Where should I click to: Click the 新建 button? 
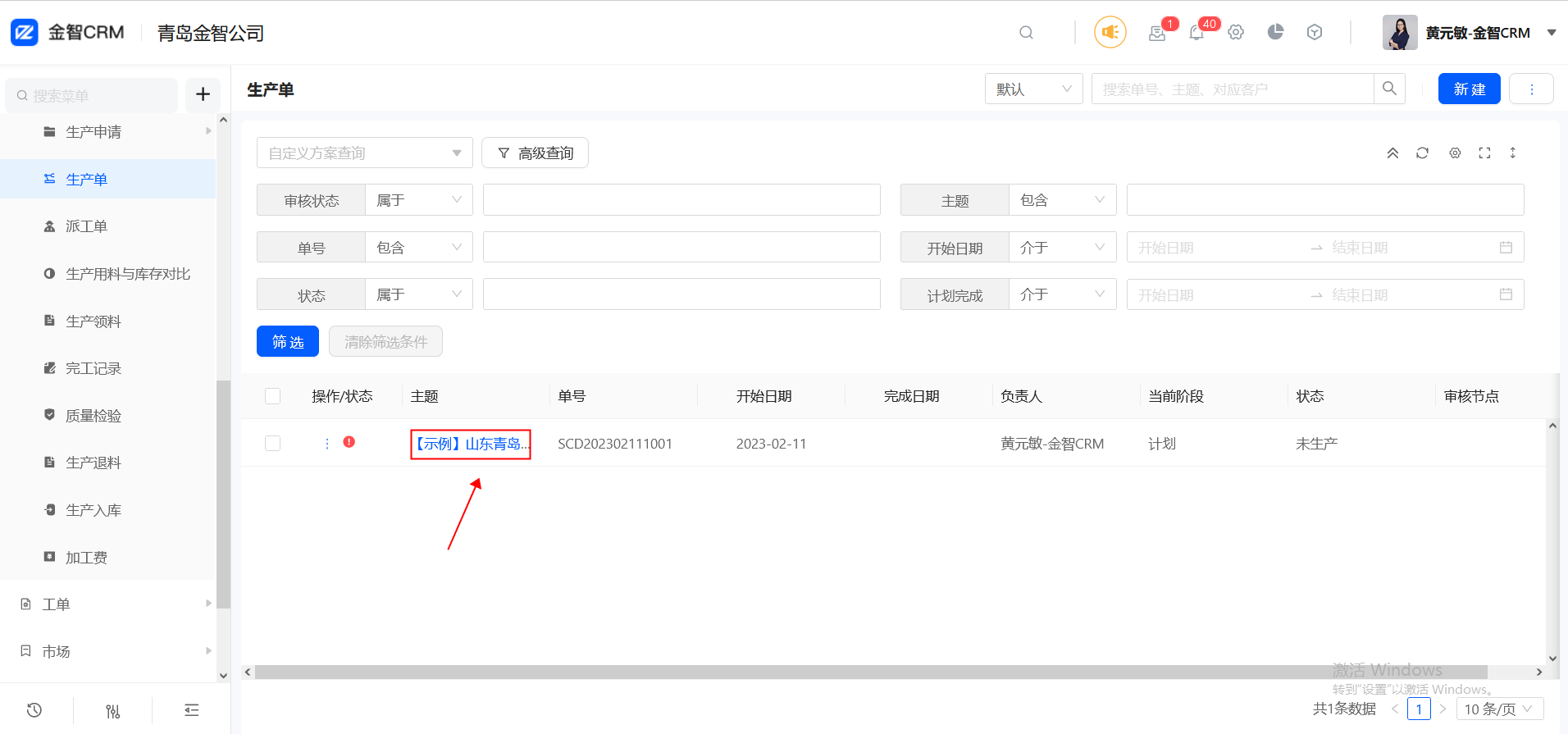pos(1469,89)
